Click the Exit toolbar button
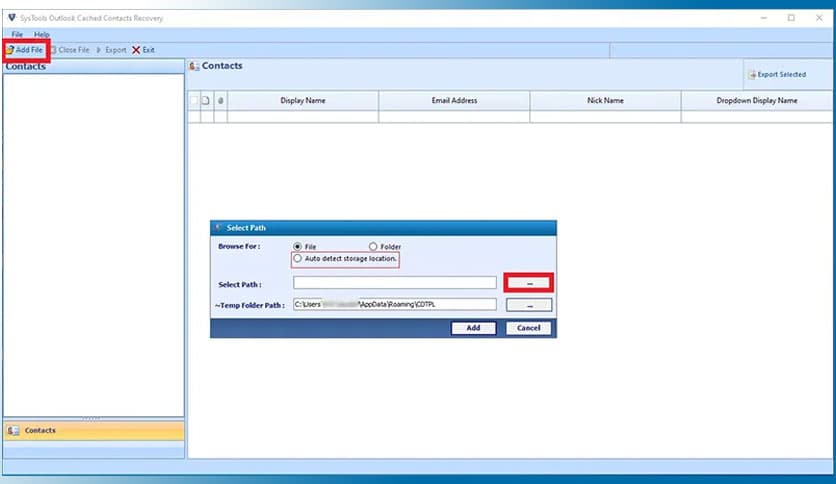The width and height of the screenshot is (836, 484). click(143, 50)
